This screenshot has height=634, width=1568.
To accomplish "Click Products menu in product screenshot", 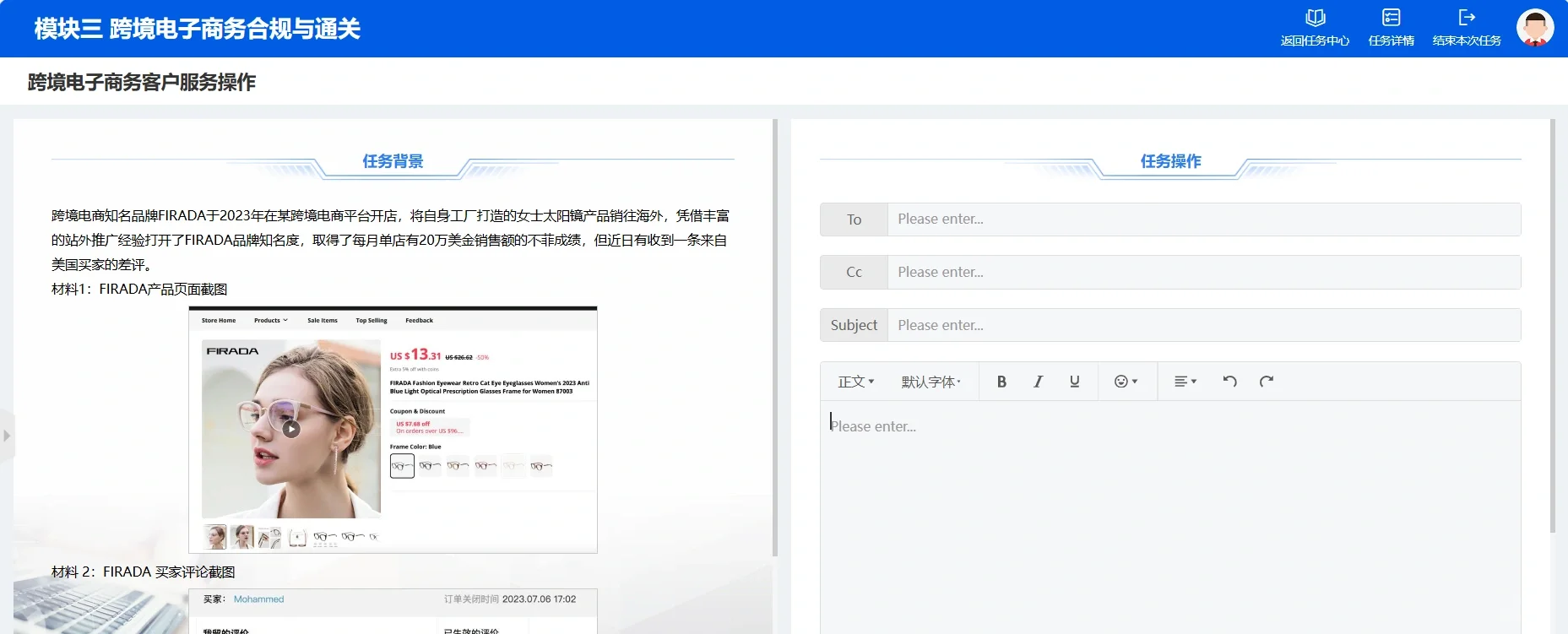I will [x=270, y=321].
